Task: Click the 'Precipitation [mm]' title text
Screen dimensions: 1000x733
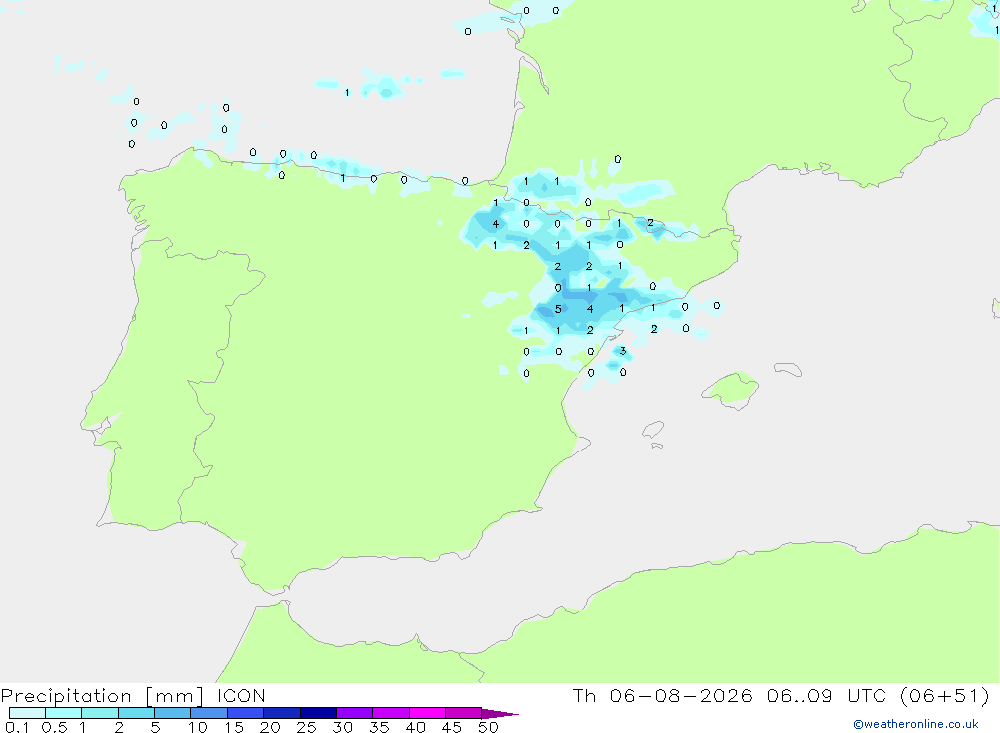Action: [102, 696]
